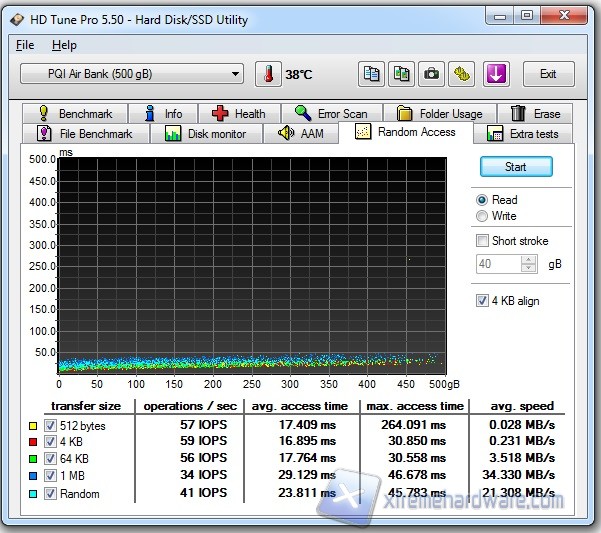Screen dimensions: 601x533
Task: Select the Write radio button
Action: (x=483, y=216)
